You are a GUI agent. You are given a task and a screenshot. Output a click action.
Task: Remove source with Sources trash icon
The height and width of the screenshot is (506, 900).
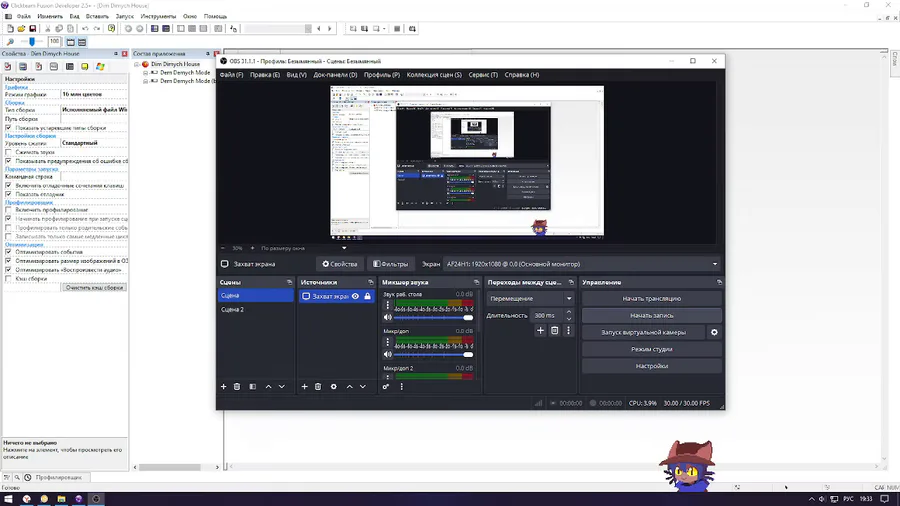click(x=318, y=387)
